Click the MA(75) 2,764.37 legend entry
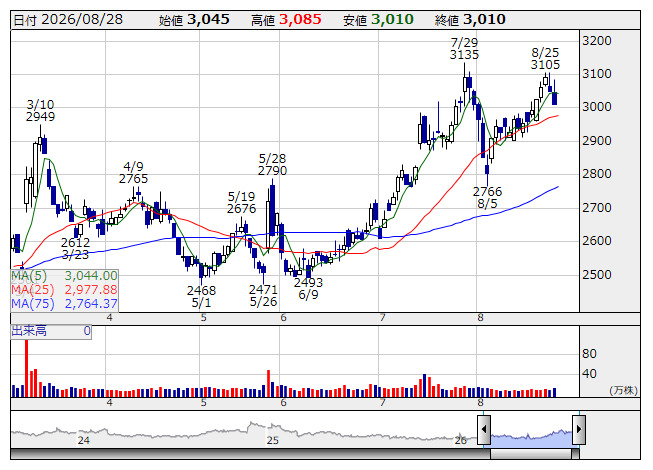Image resolution: width=653 pixels, height=470 pixels. [x=64, y=303]
